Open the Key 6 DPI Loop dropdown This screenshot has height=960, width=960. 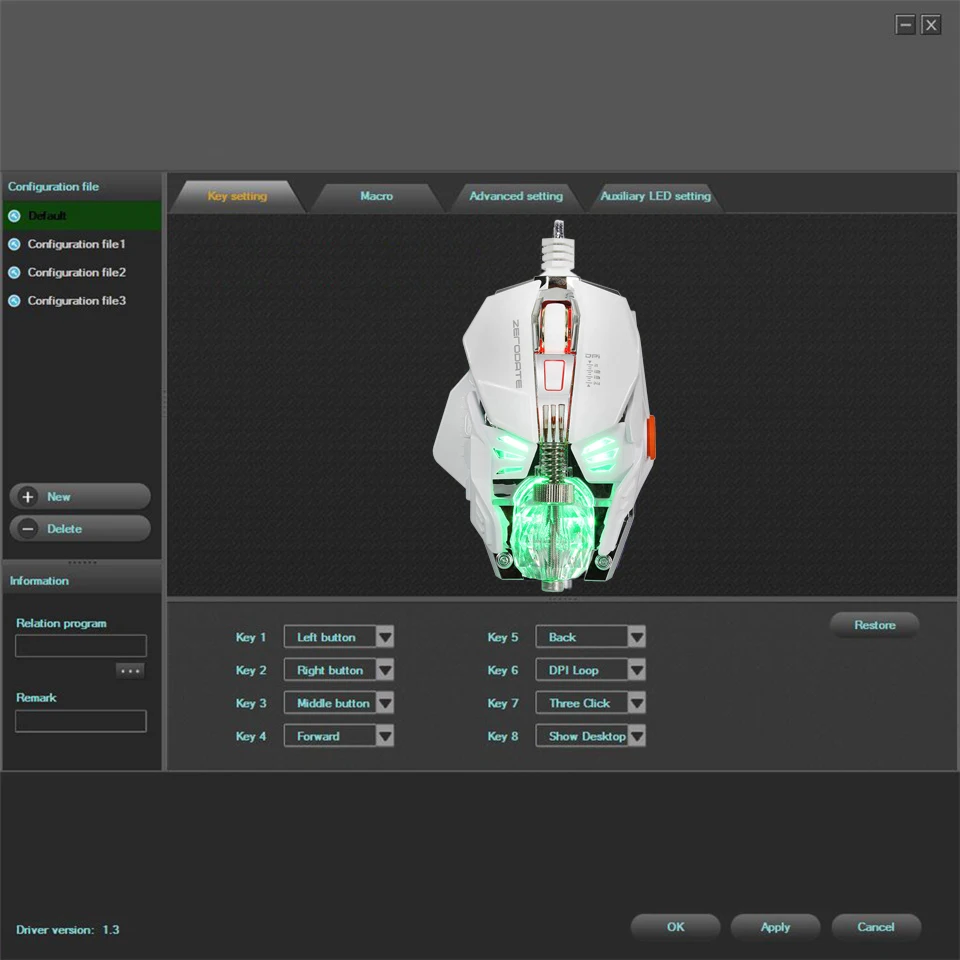[x=637, y=670]
